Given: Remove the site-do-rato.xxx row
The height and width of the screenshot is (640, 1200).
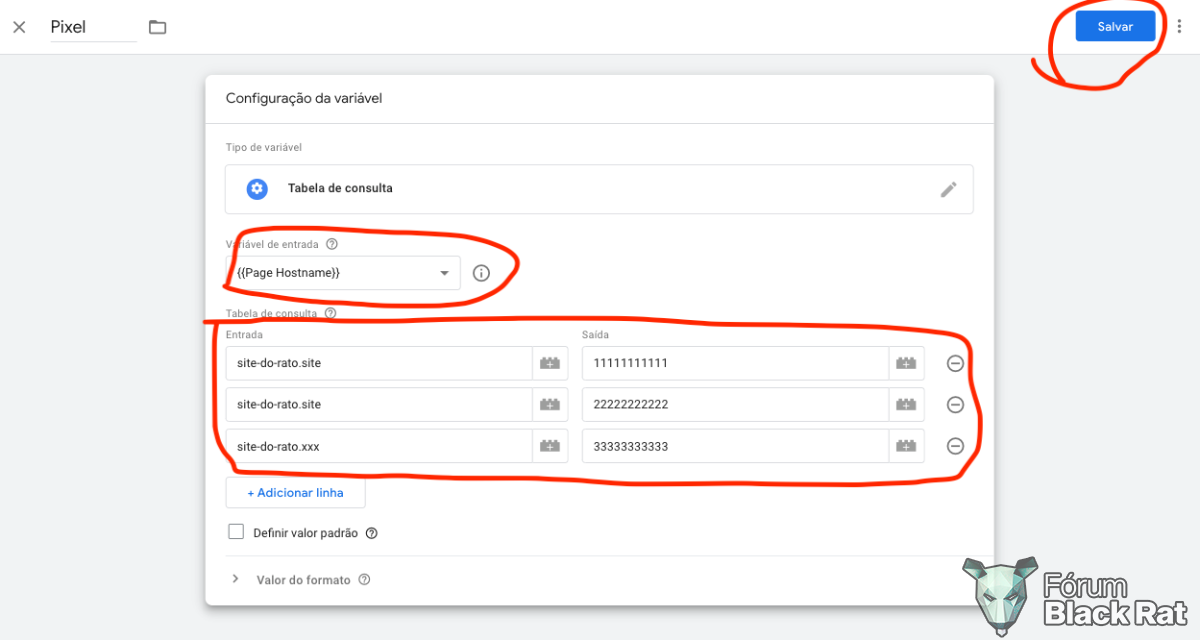Looking at the screenshot, I should pyautogui.click(x=955, y=446).
